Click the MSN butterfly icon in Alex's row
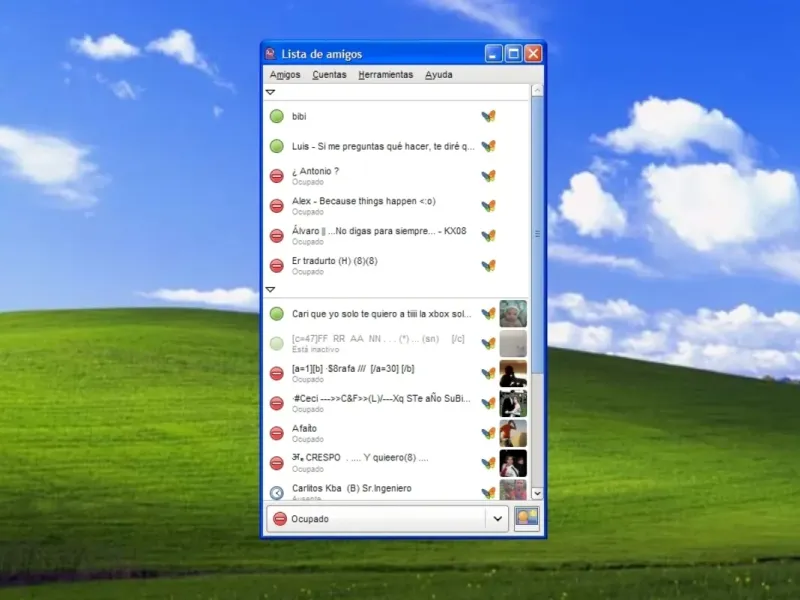The height and width of the screenshot is (600, 800). pos(488,206)
